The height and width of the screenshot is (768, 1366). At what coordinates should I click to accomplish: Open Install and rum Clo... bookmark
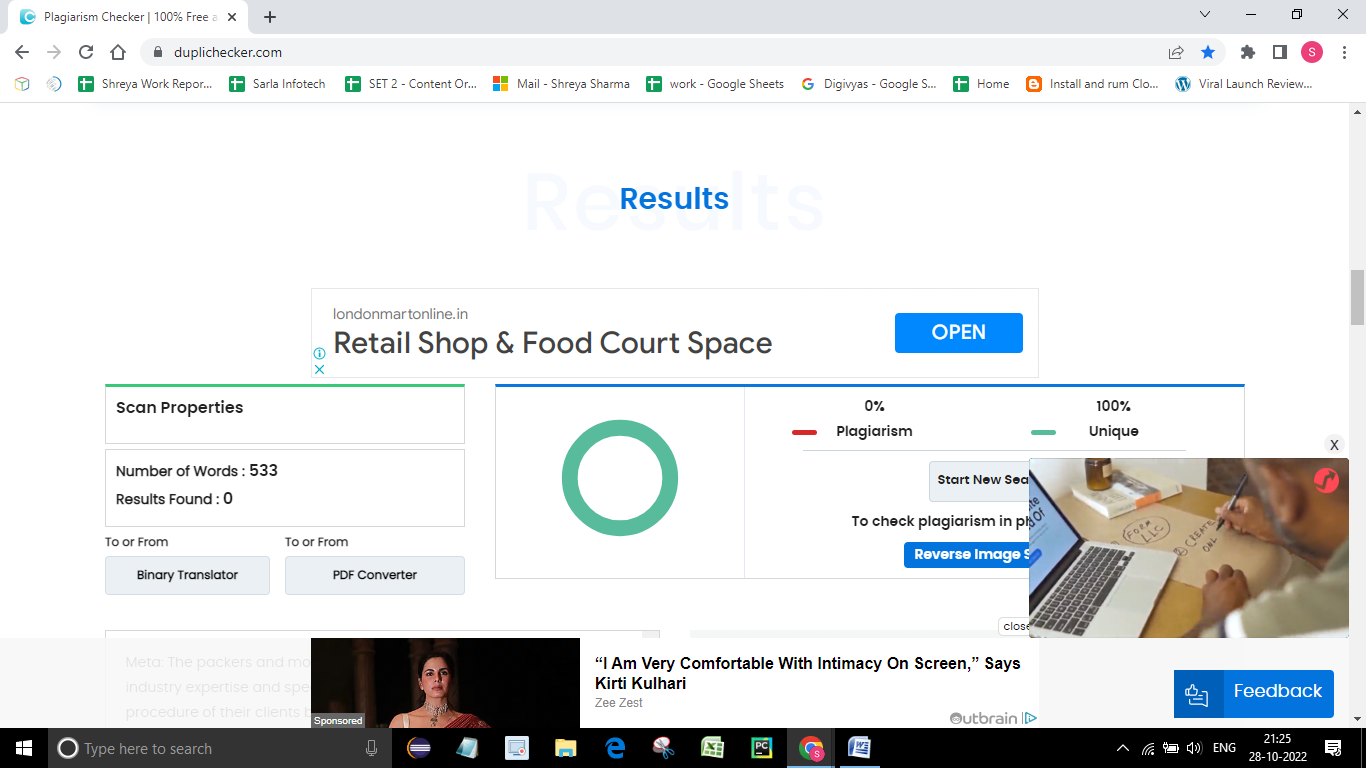[x=1092, y=84]
